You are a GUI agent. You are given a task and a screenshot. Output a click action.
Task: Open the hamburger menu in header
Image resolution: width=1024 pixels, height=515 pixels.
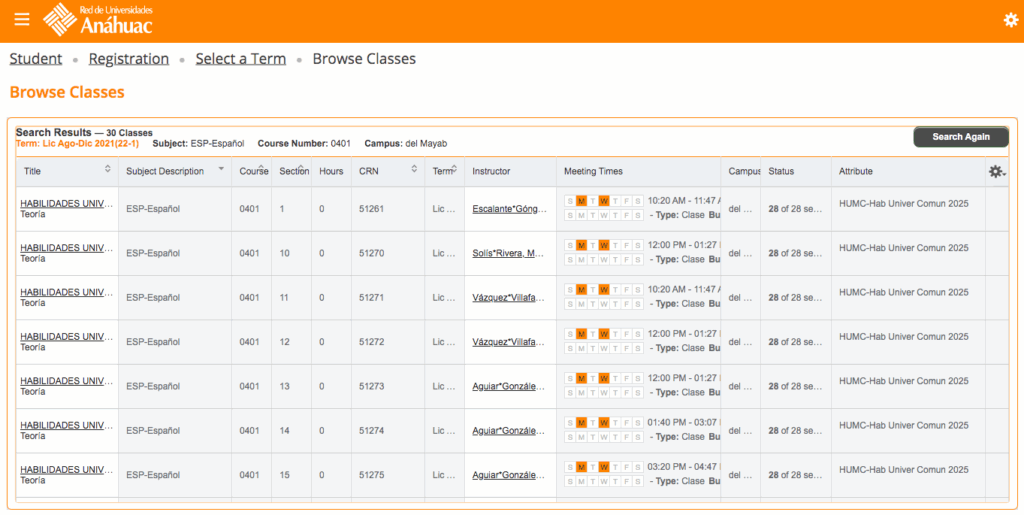point(22,20)
